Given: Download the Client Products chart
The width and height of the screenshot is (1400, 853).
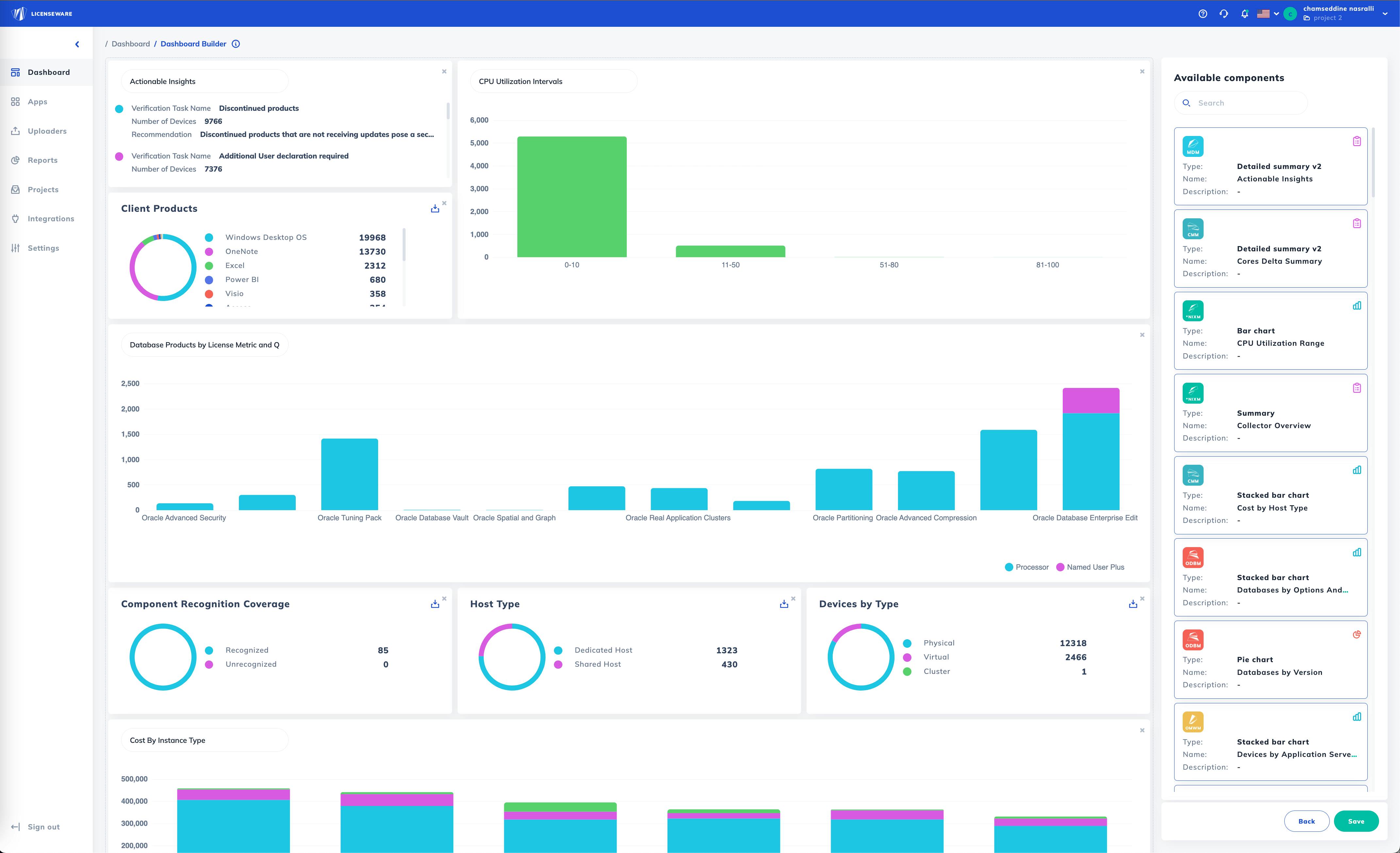Looking at the screenshot, I should 435,209.
